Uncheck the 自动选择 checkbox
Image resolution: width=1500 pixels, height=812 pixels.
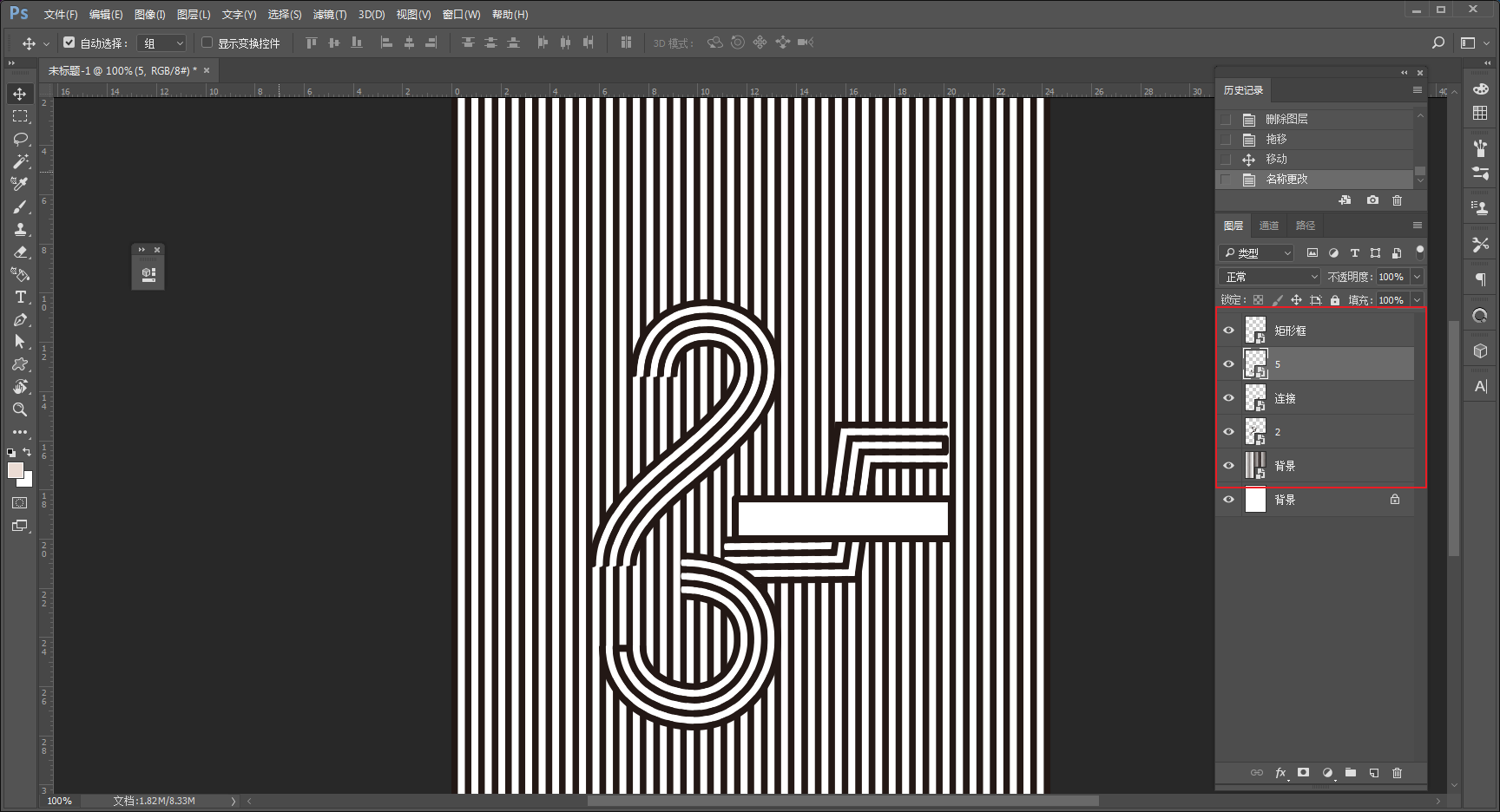tap(69, 42)
